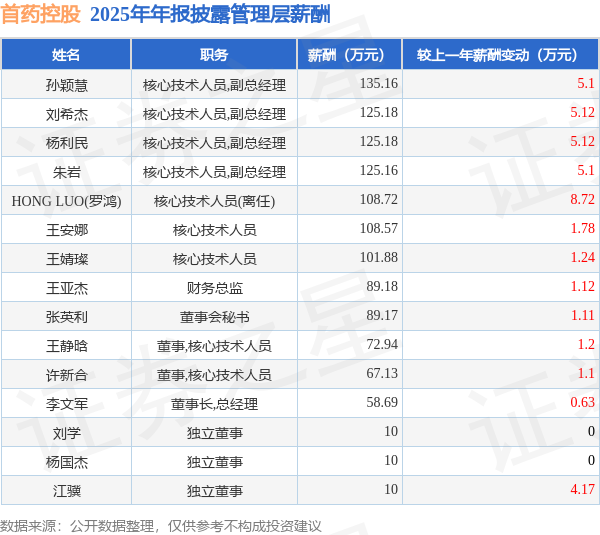This screenshot has width=600, height=535.
Task: Click the name cell 朱岩
Action: point(67,172)
